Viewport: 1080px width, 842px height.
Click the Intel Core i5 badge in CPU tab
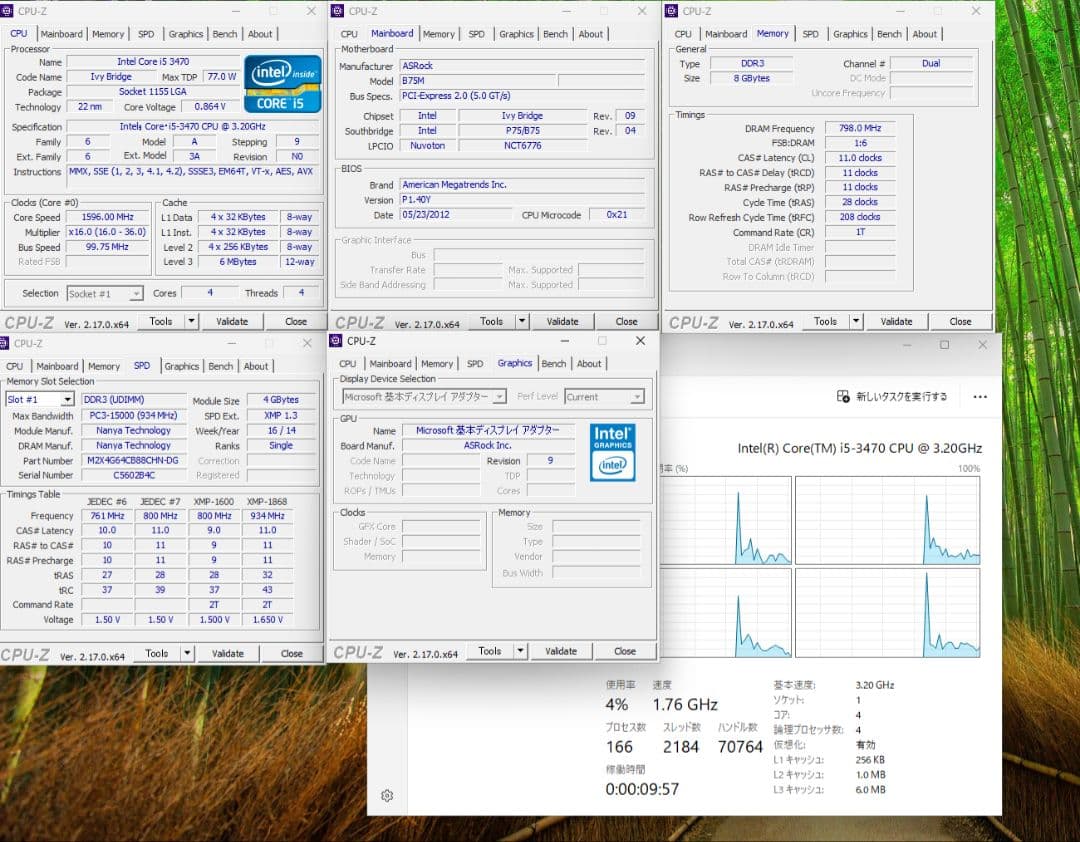[x=283, y=84]
